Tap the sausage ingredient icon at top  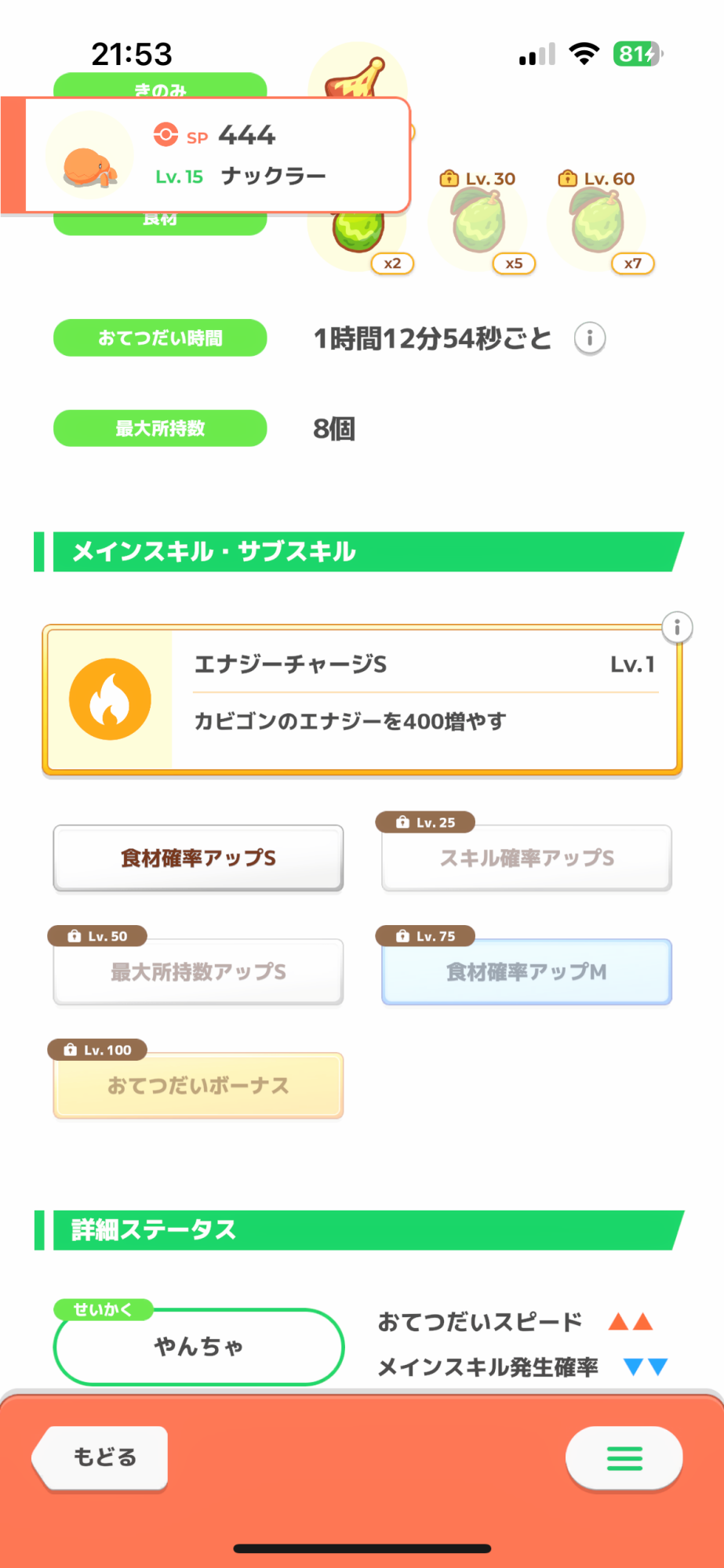[x=359, y=78]
